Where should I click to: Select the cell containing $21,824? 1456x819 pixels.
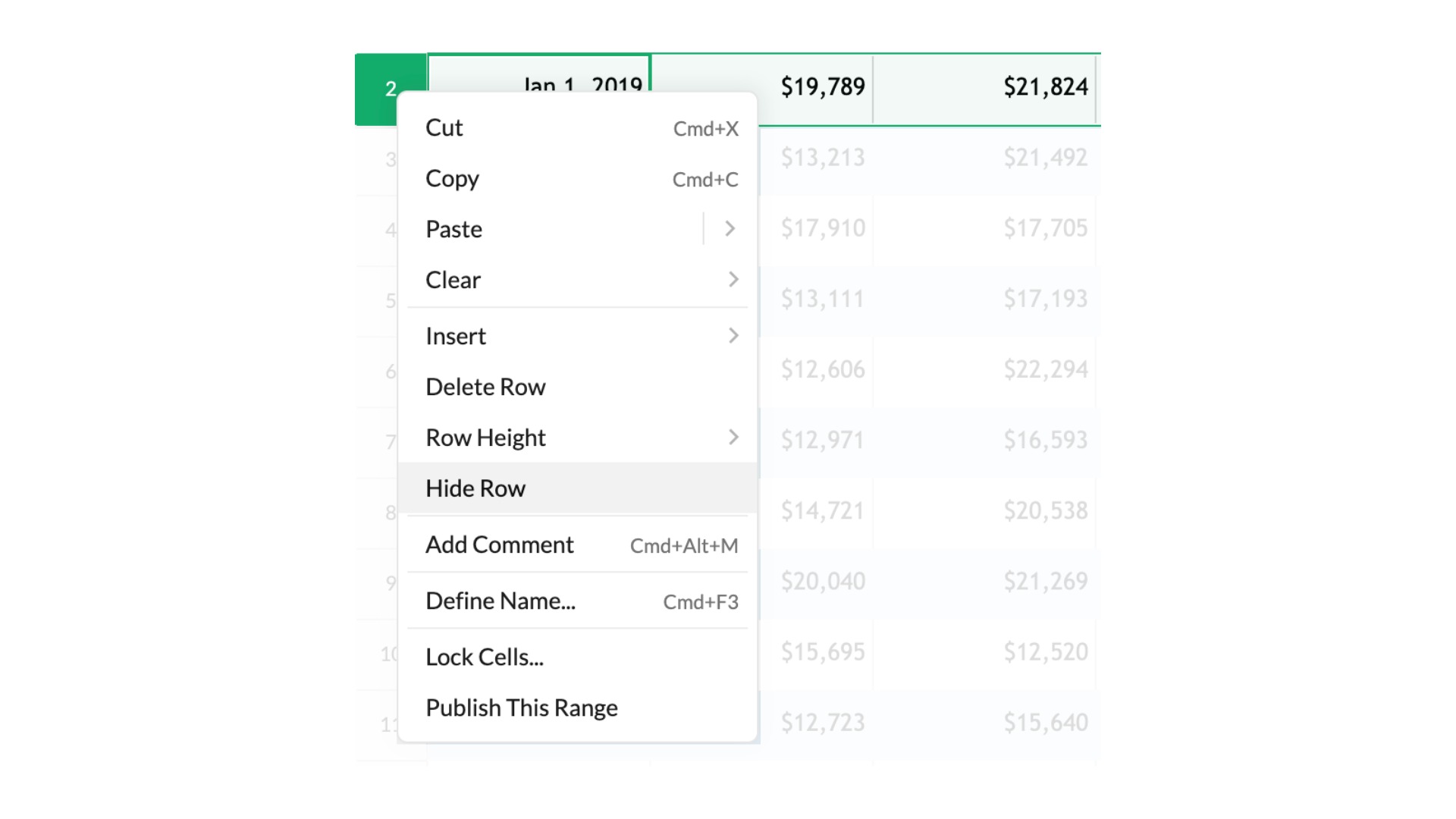[x=1045, y=86]
